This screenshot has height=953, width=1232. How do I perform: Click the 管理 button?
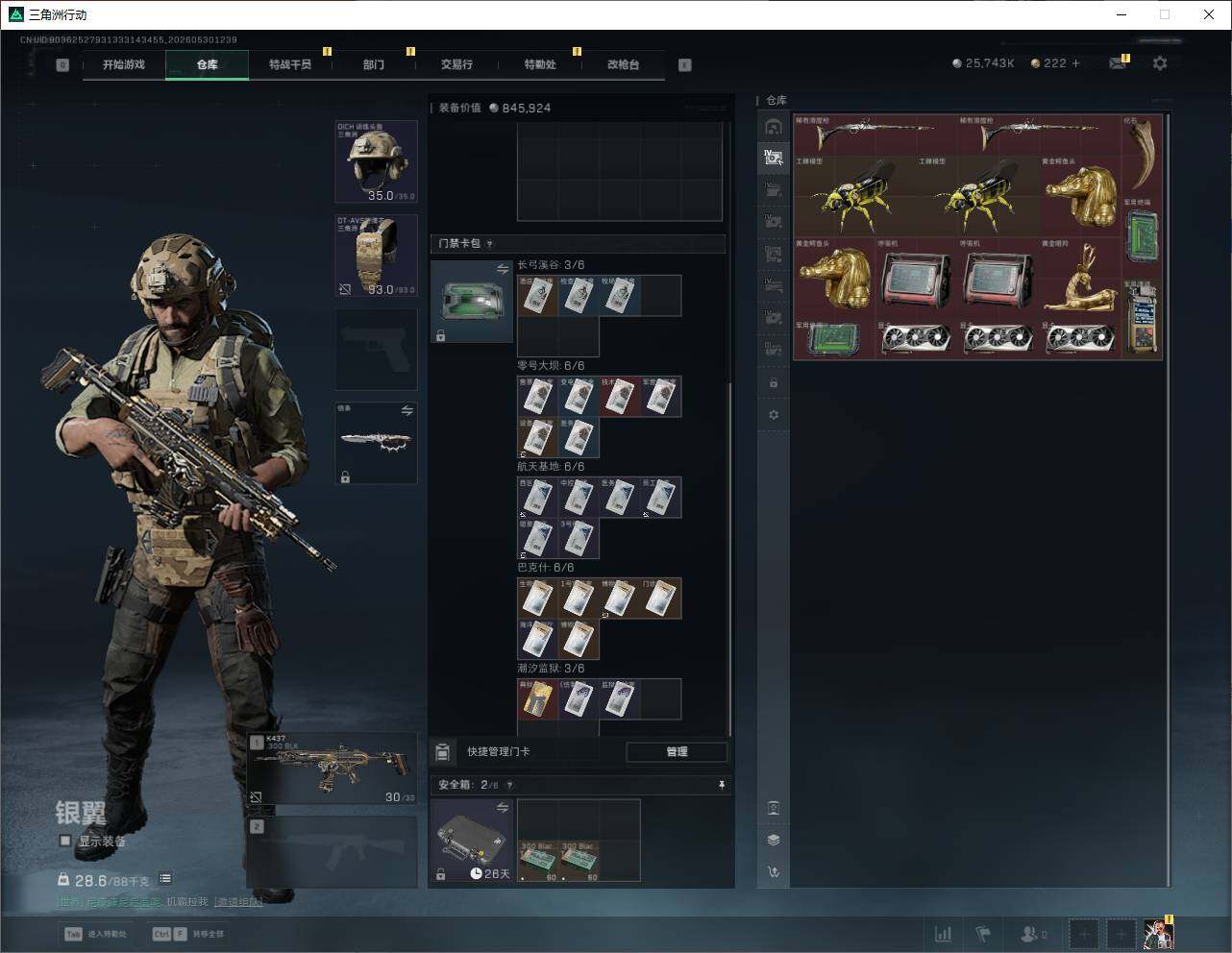point(677,751)
